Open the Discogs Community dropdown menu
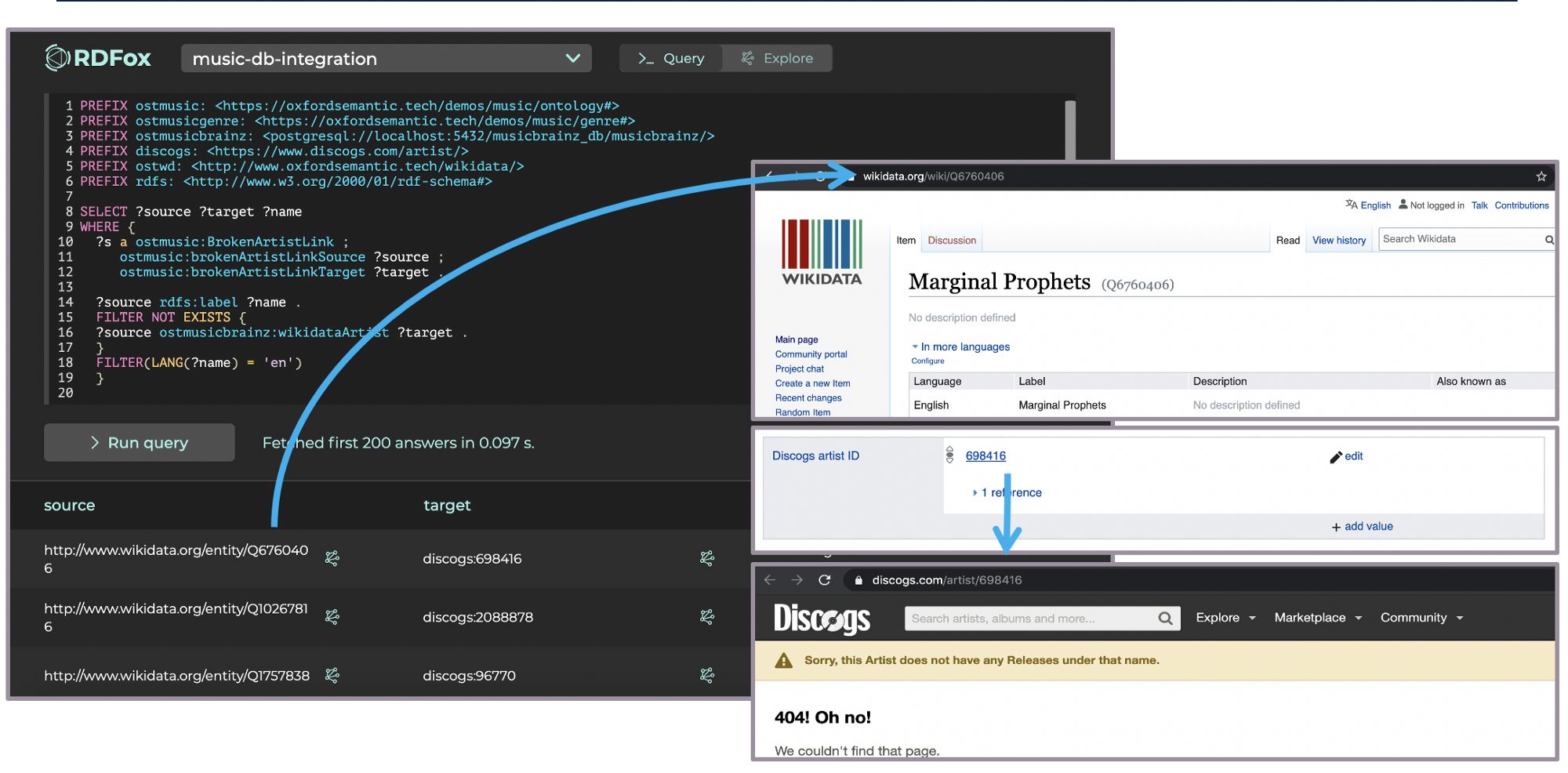The height and width of the screenshot is (773, 1568). [x=1422, y=618]
